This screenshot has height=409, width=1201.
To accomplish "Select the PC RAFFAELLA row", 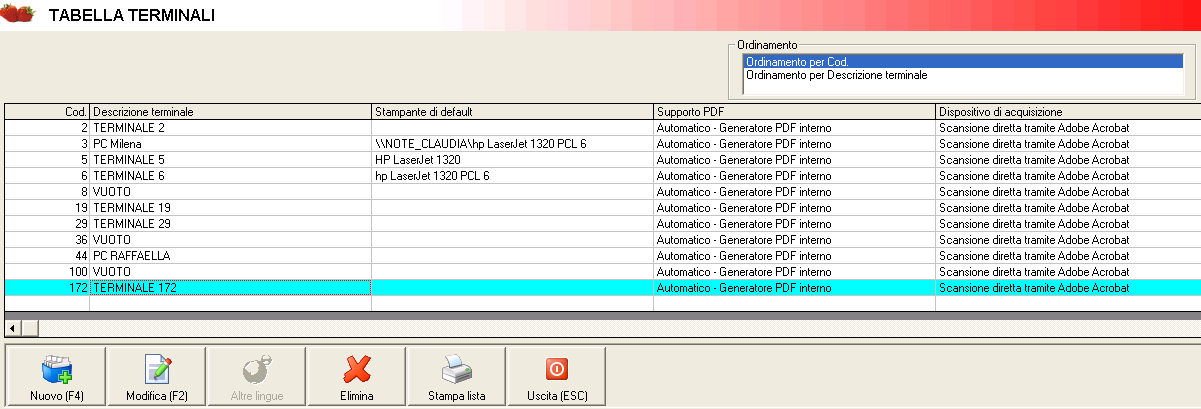I will (602, 256).
